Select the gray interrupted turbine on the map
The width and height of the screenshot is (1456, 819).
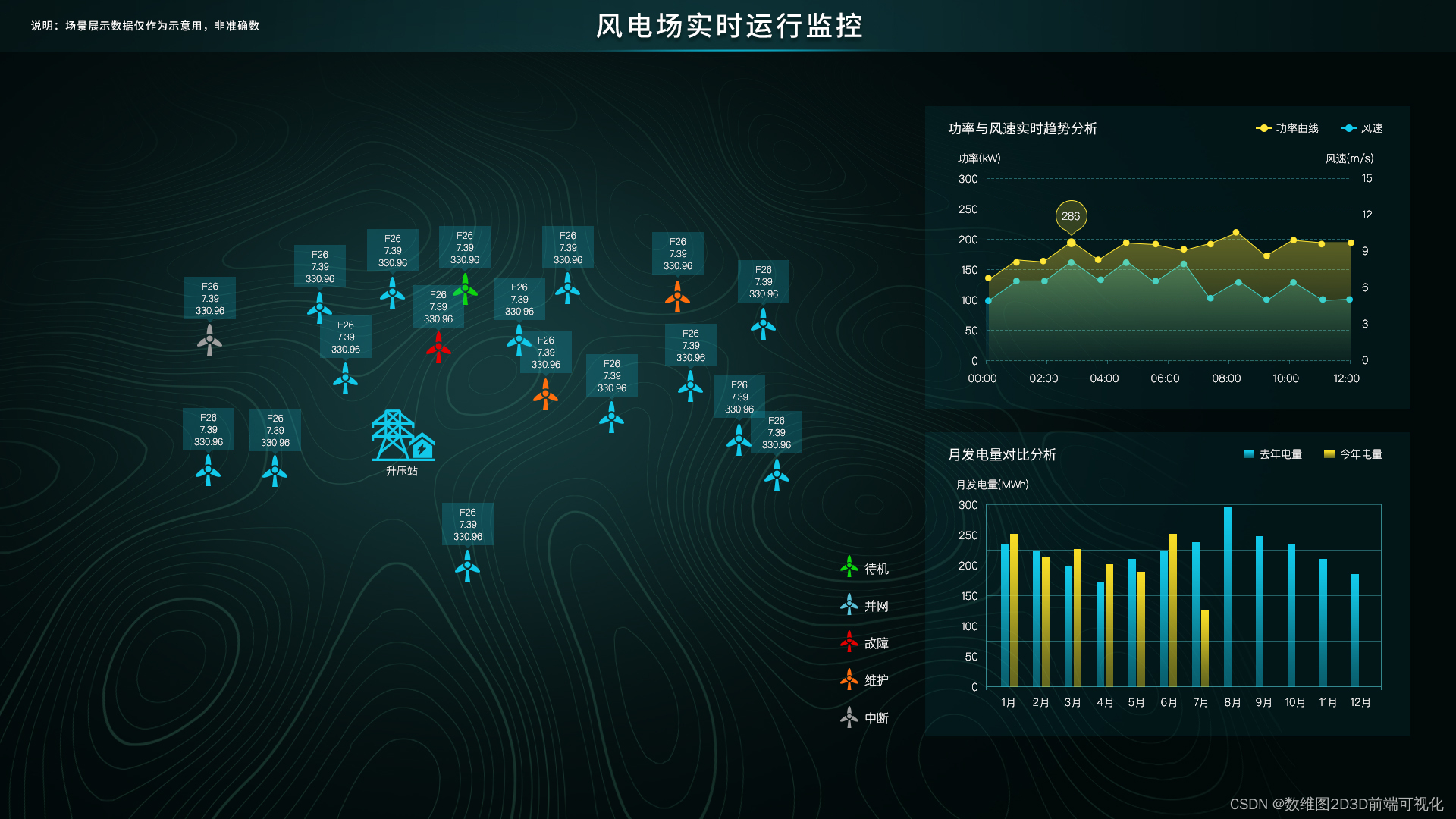pyautogui.click(x=209, y=340)
